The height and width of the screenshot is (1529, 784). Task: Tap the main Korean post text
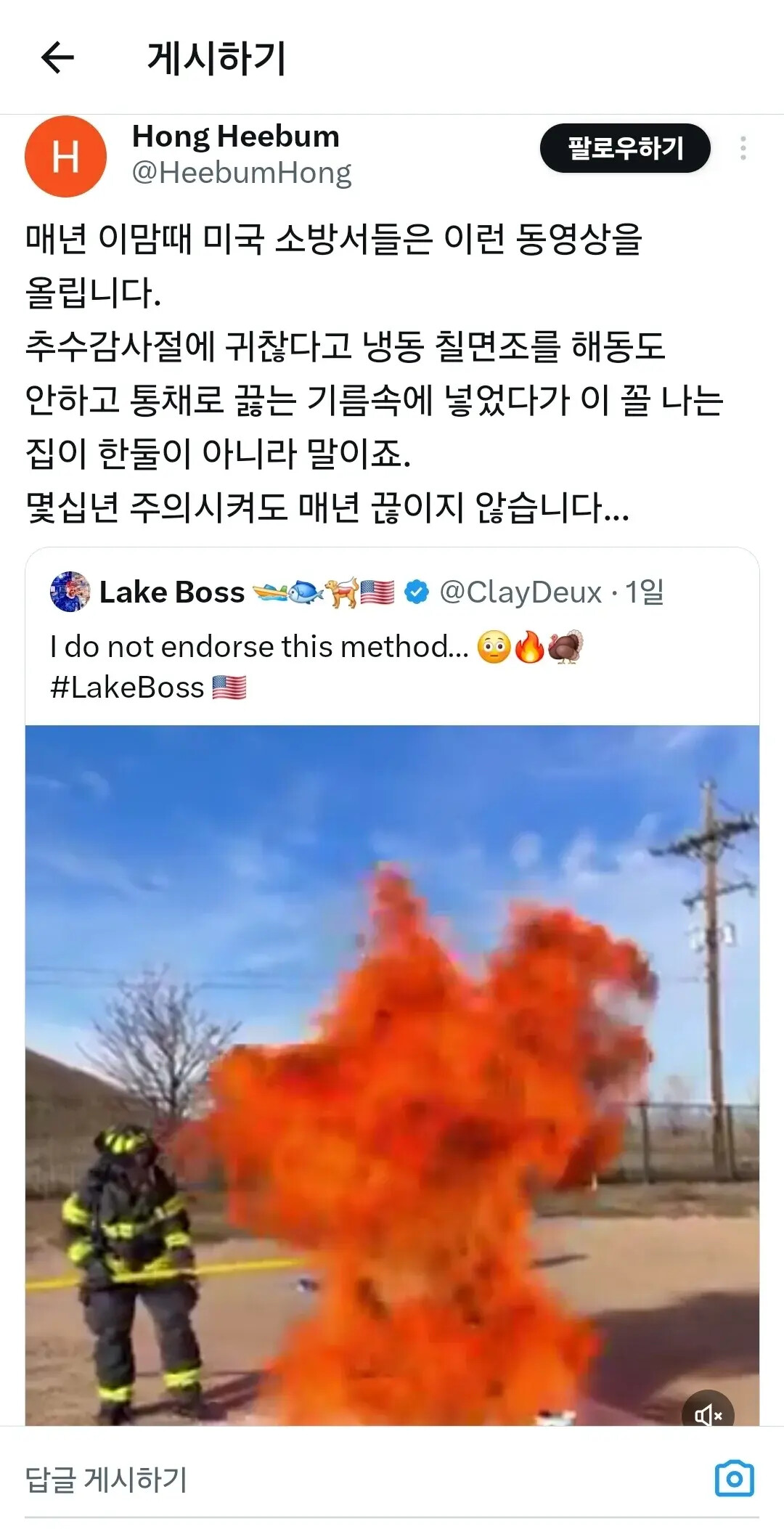374,372
